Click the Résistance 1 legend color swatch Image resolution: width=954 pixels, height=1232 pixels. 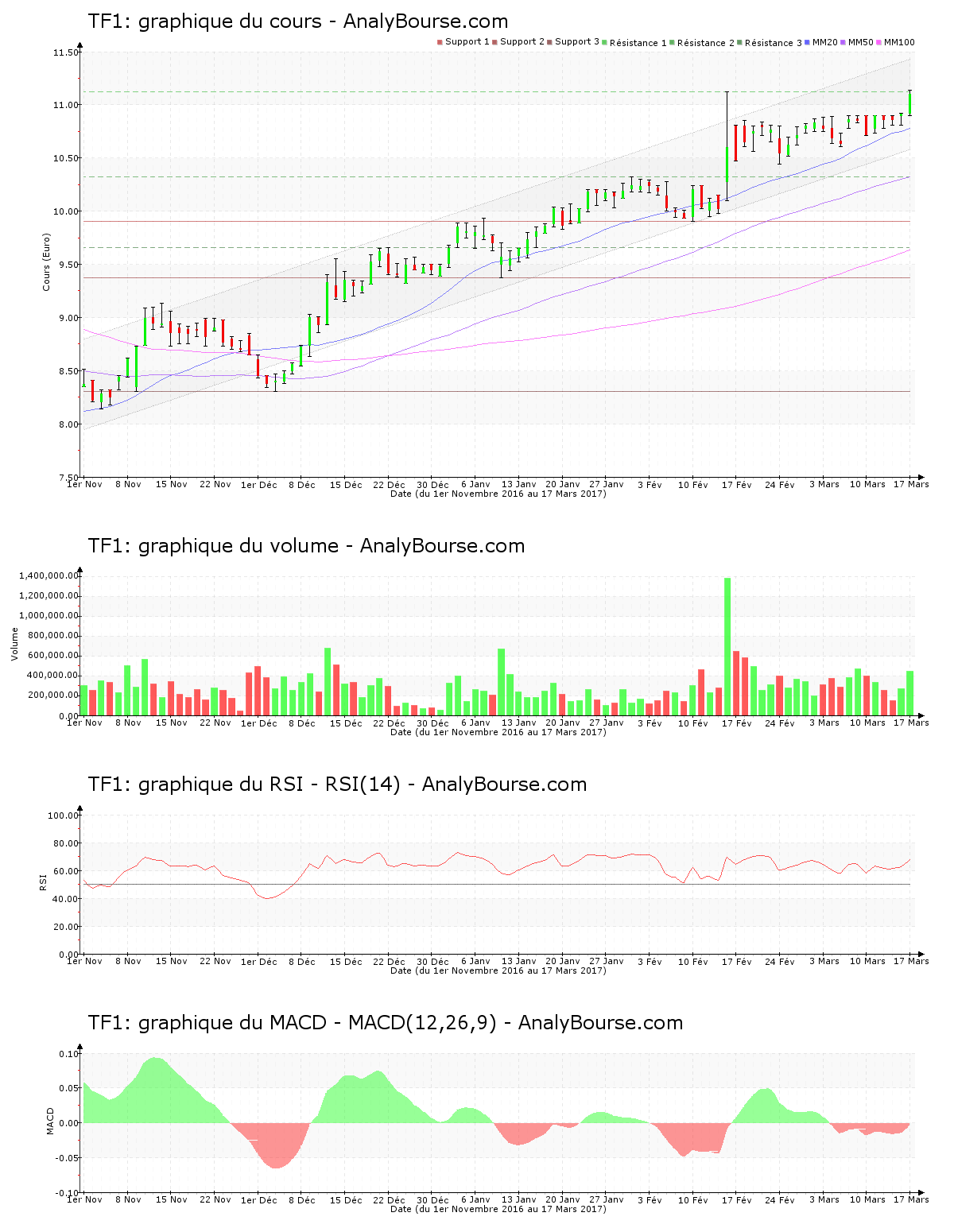click(605, 42)
